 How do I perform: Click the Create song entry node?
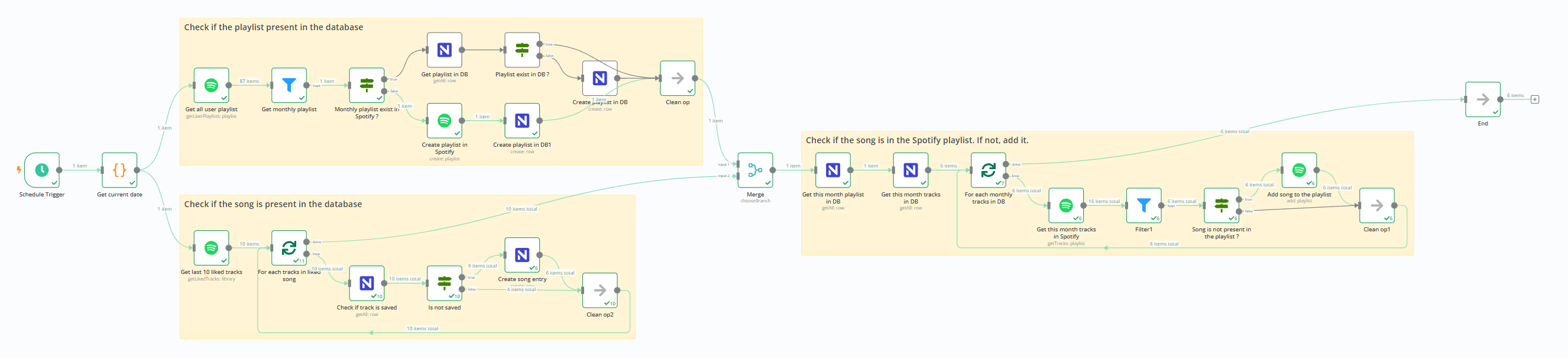coord(522,255)
